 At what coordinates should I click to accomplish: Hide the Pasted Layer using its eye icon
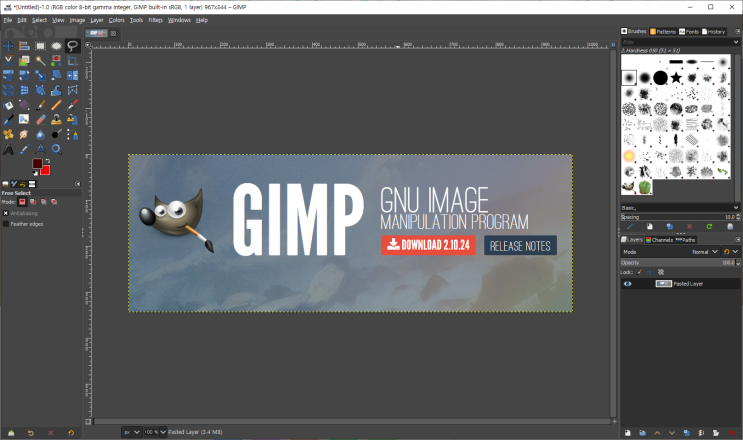(x=627, y=284)
